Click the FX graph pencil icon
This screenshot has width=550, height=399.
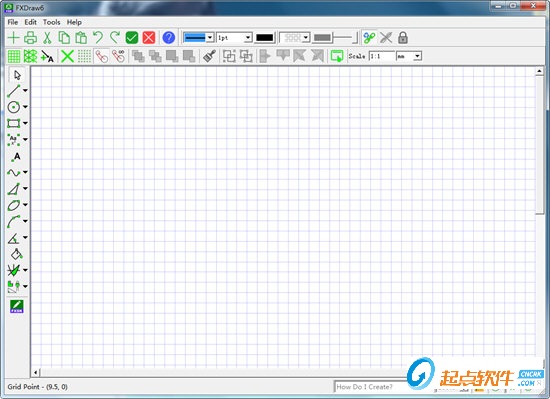[16, 306]
